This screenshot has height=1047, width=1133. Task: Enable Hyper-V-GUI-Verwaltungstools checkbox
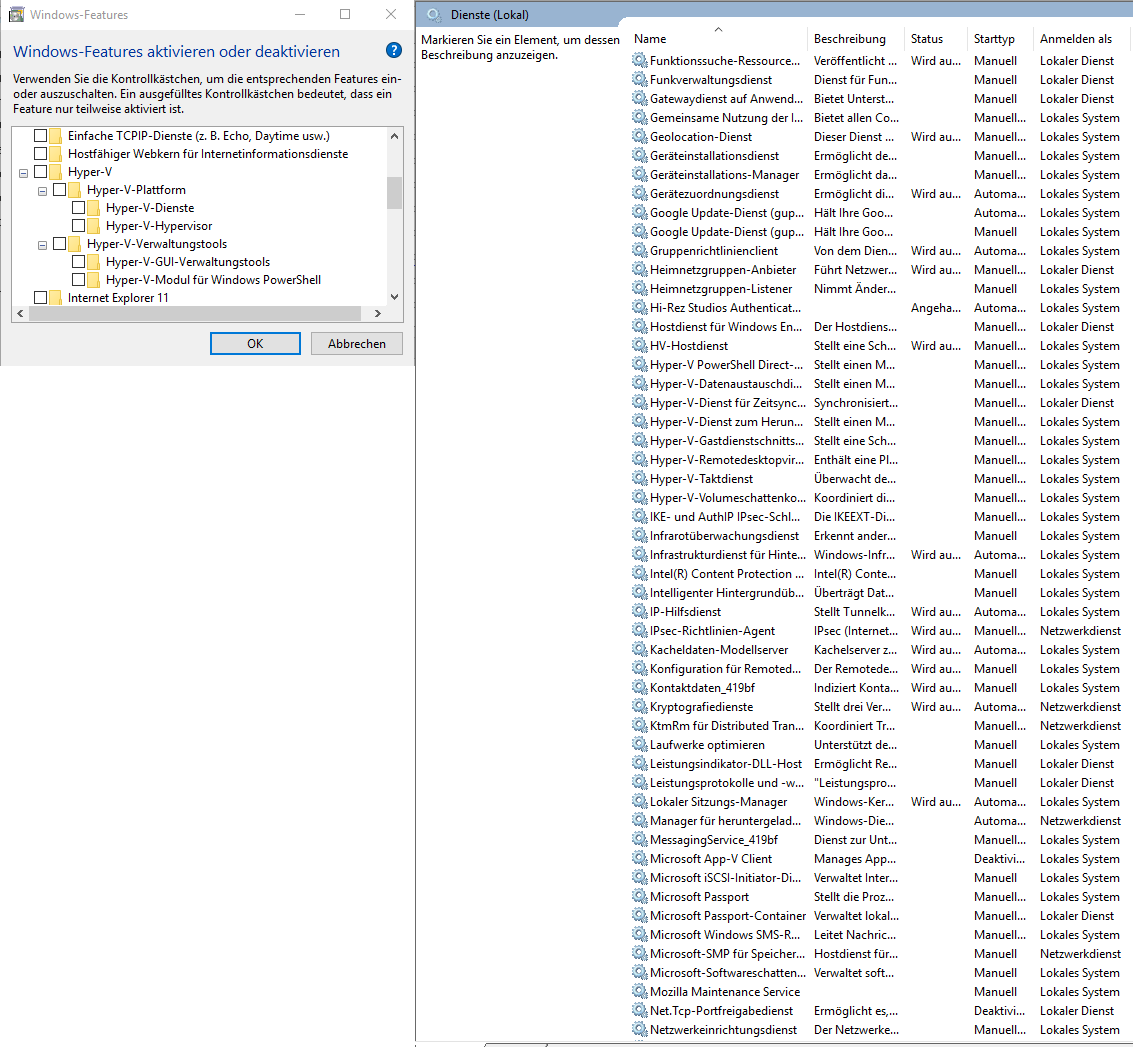pyautogui.click(x=78, y=262)
